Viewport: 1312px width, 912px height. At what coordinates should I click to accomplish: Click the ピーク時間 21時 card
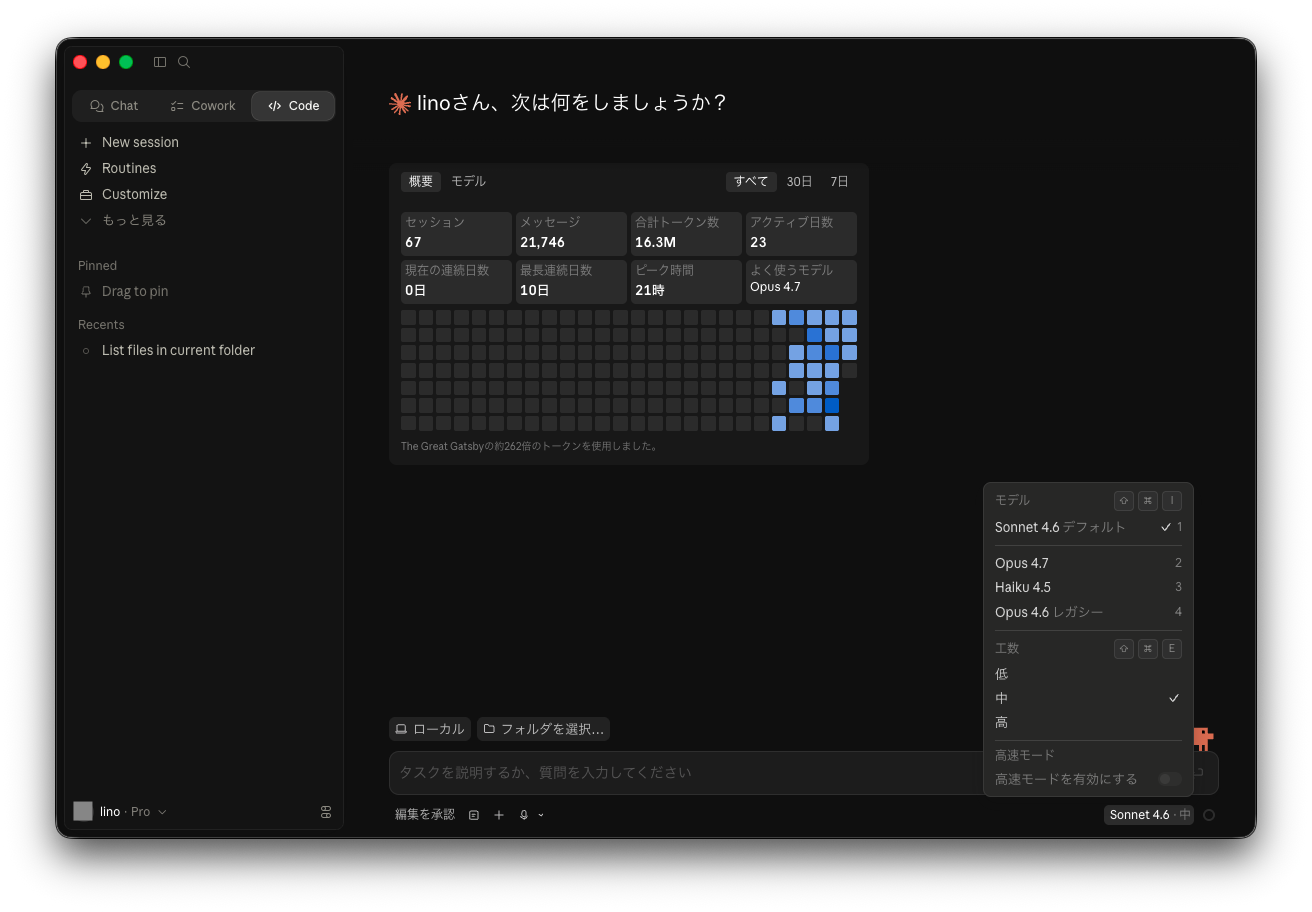(686, 282)
